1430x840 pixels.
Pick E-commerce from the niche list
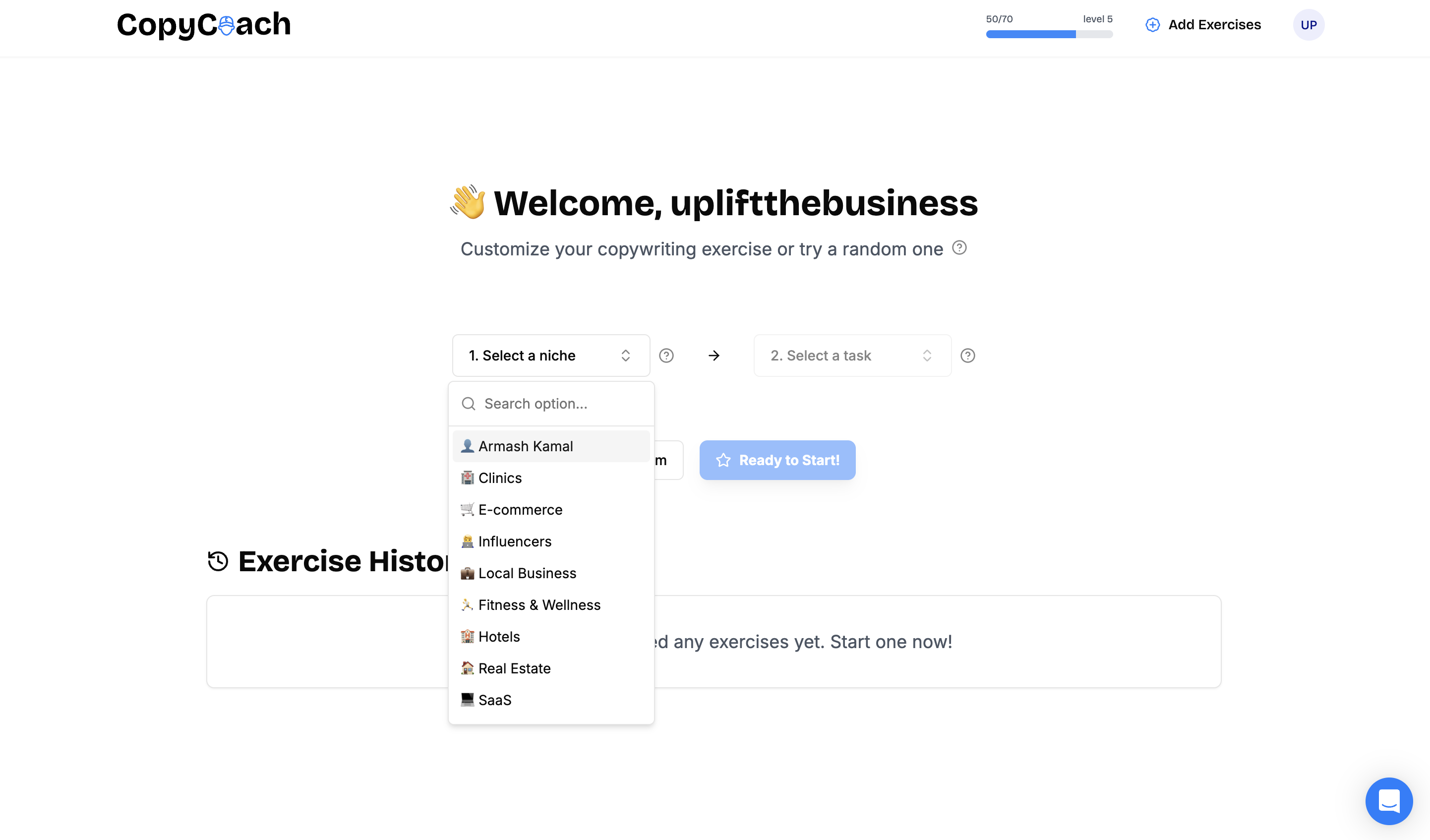pos(551,510)
